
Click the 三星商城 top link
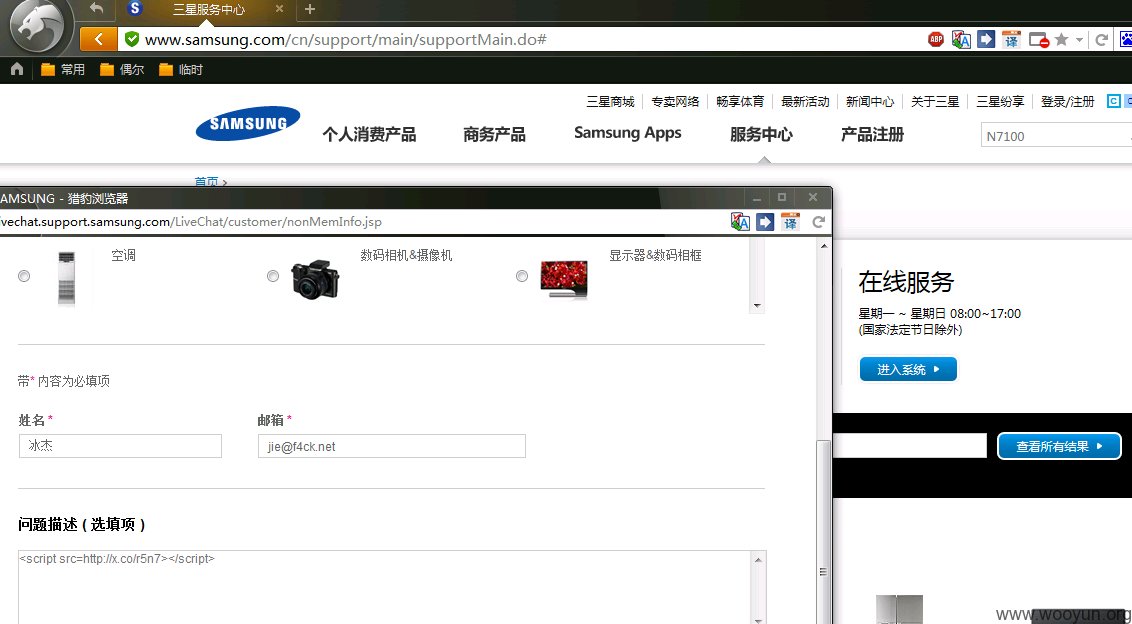click(x=611, y=102)
